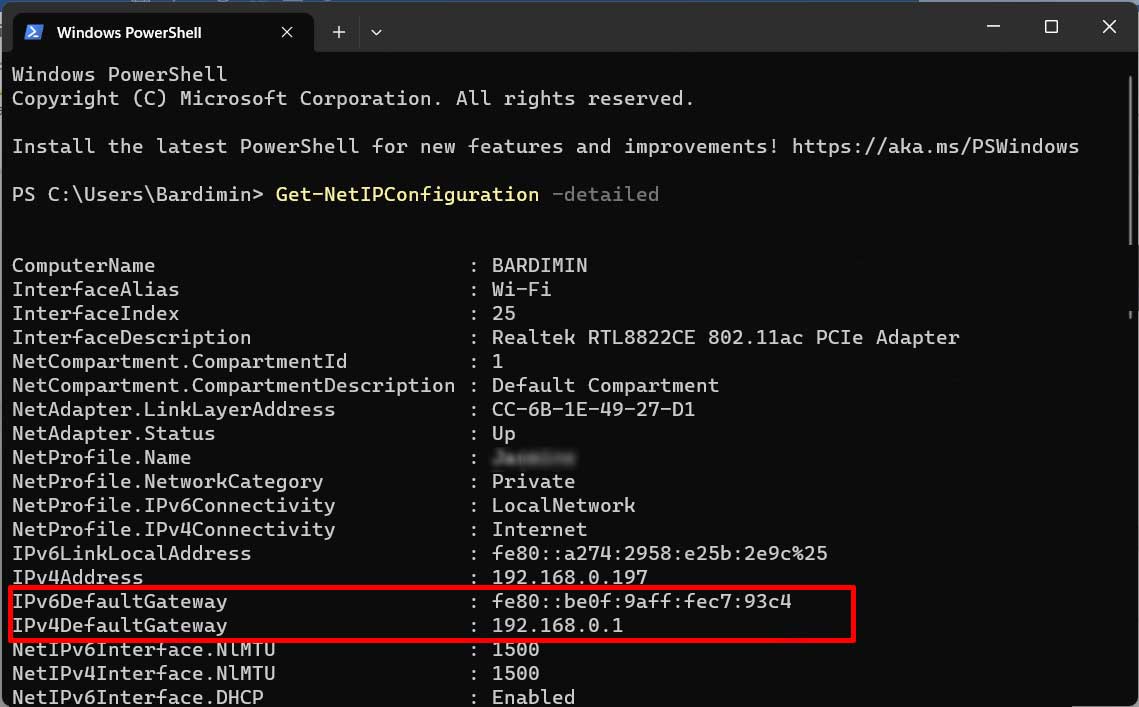The height and width of the screenshot is (707, 1139).
Task: Click the Realtek RTL8822CE adapter description
Action: pyautogui.click(x=725, y=338)
